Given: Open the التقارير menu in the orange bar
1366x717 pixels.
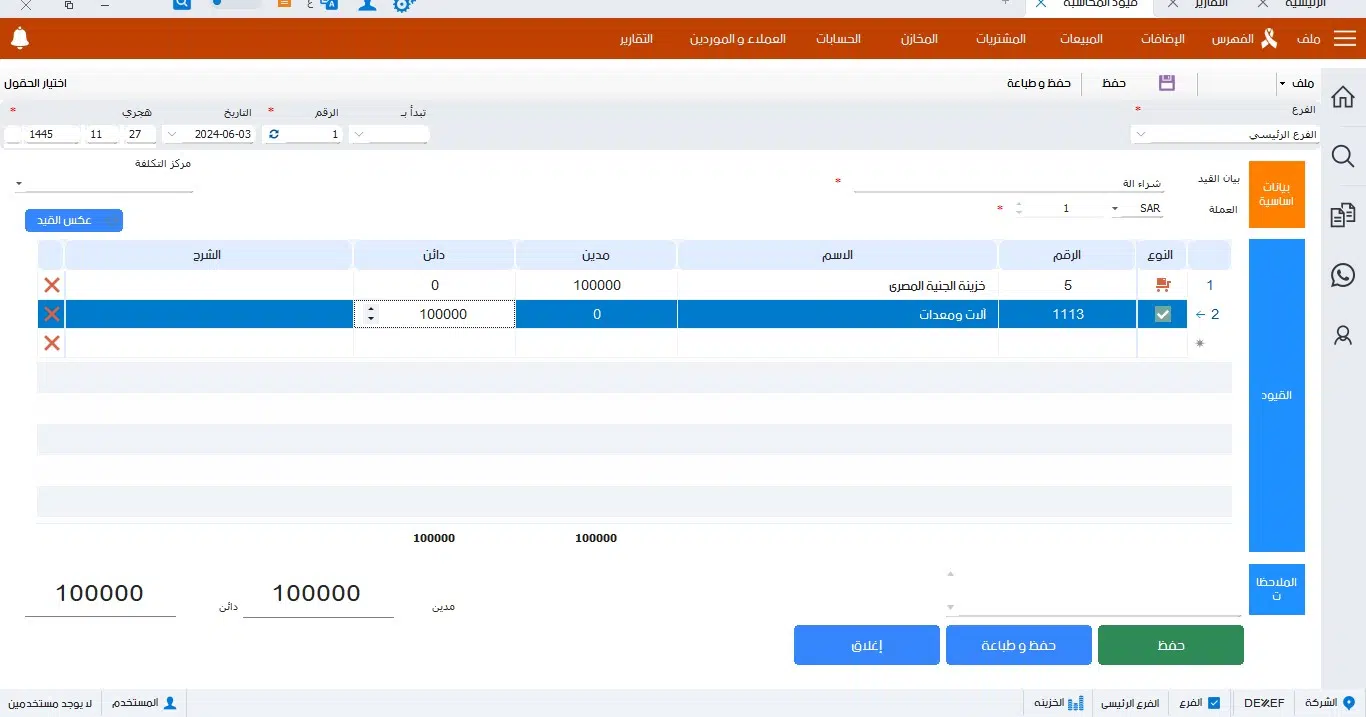Looking at the screenshot, I should pyautogui.click(x=636, y=39).
